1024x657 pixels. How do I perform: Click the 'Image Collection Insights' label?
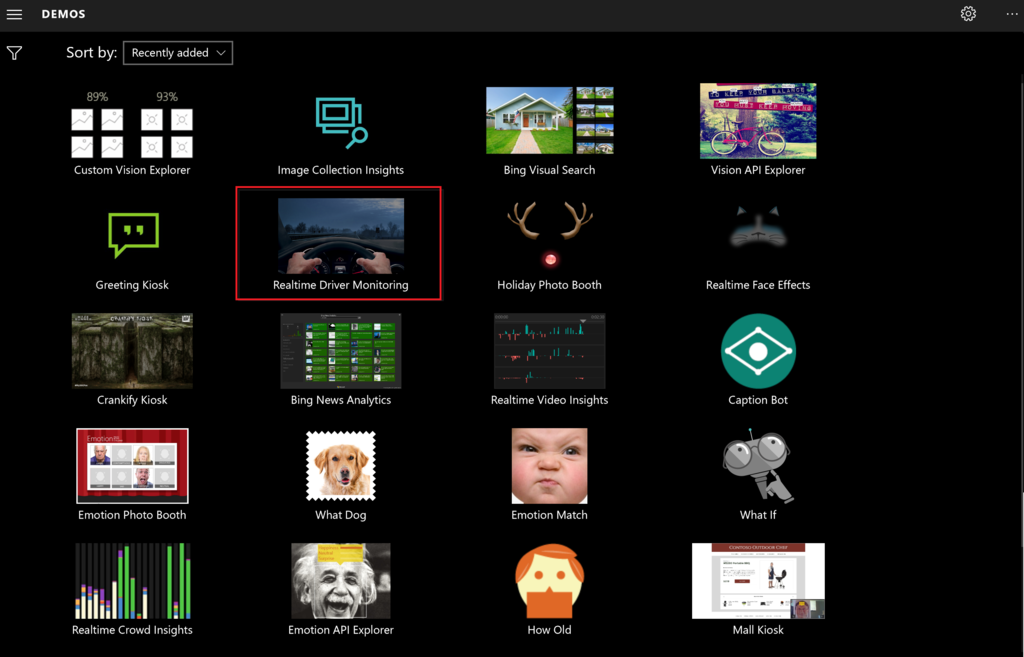coord(341,170)
